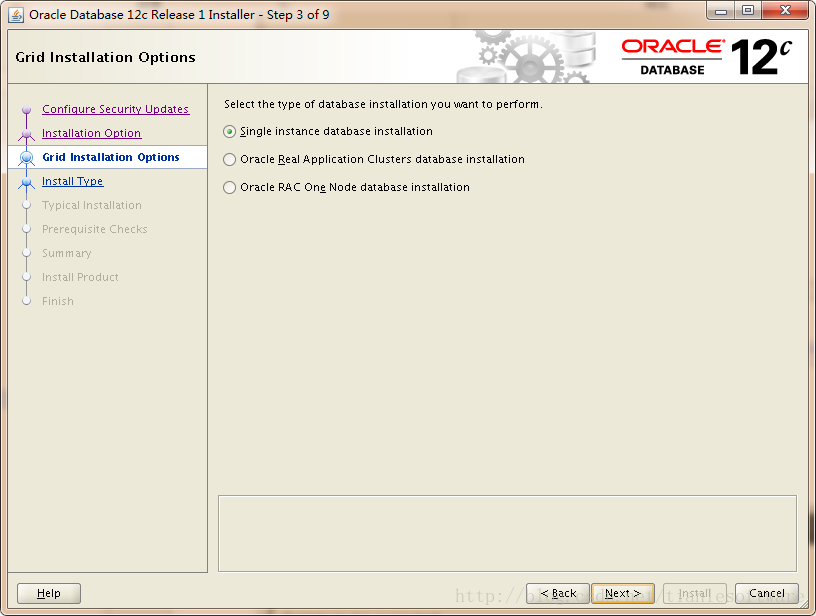Image resolution: width=816 pixels, height=616 pixels.
Task: Return to Installation Option step
Action: (92, 133)
